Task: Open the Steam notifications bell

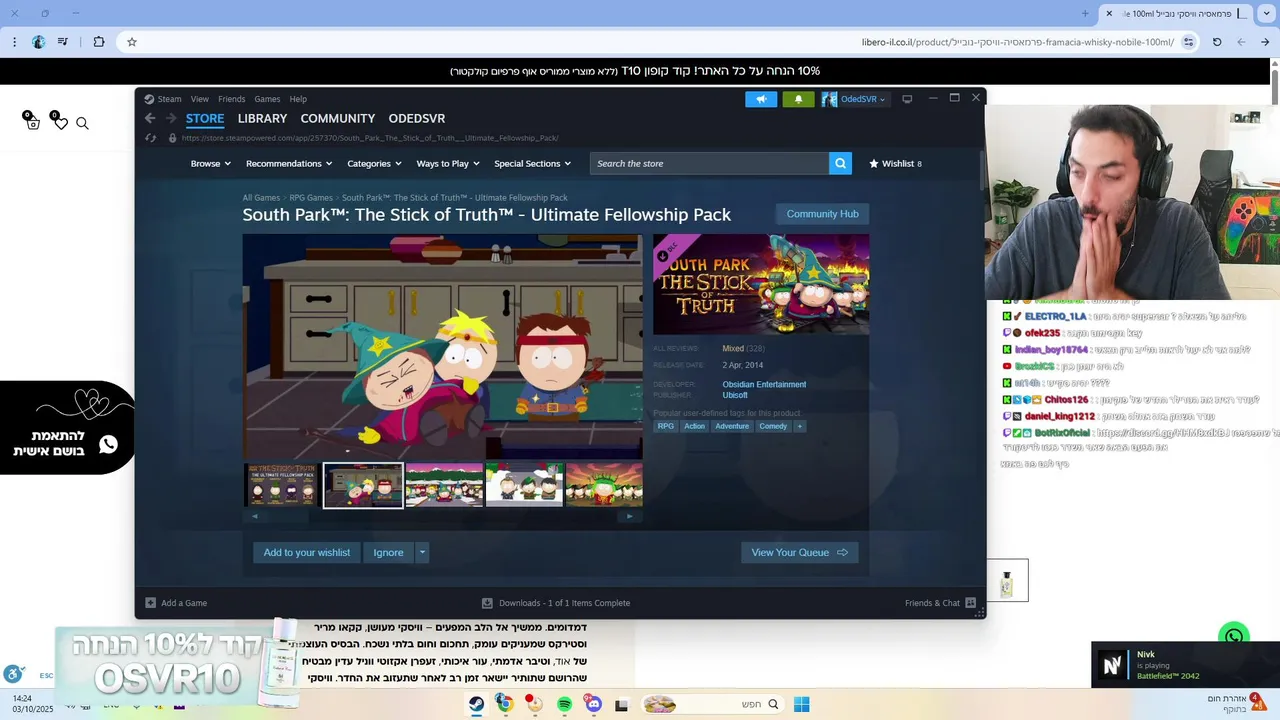Action: point(798,99)
